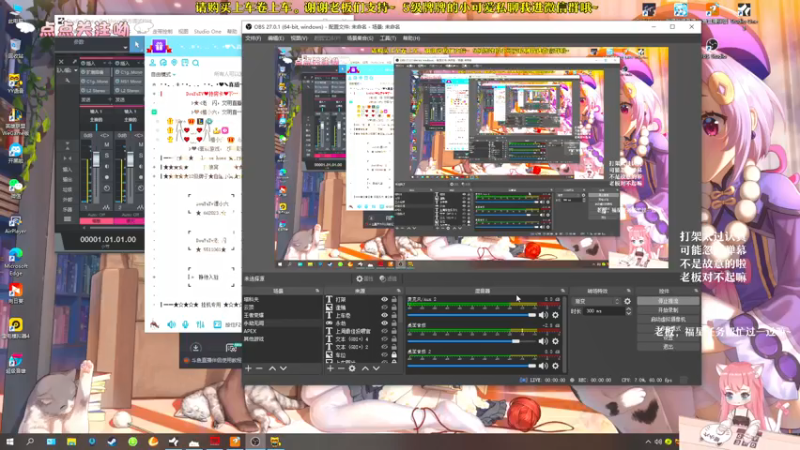800x450 pixels.
Task: Click first mixer channel volume slider
Action: (471, 315)
